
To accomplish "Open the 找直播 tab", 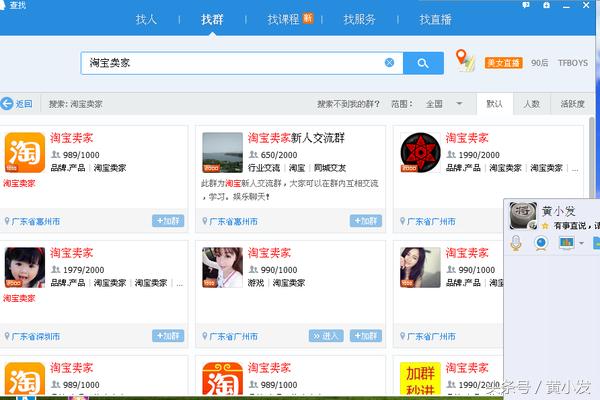I will tap(435, 19).
